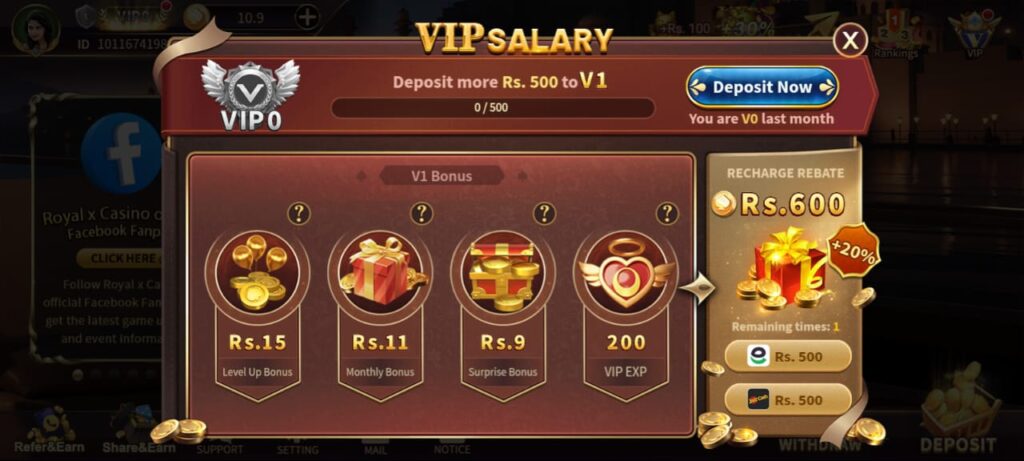Close the VIP Salary popup
Image resolution: width=1024 pixels, height=461 pixels.
[850, 40]
